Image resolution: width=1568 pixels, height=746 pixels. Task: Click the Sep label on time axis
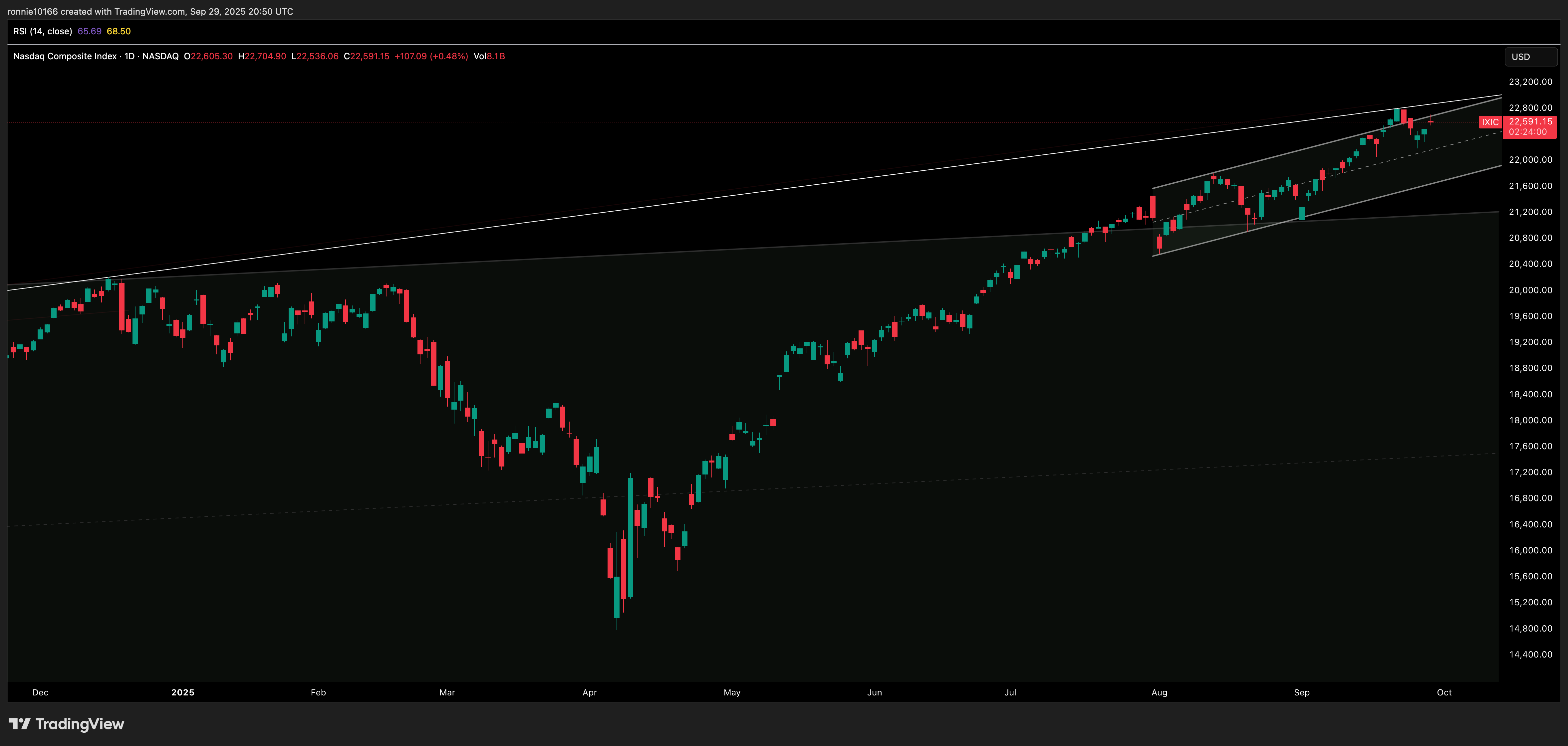pyautogui.click(x=1301, y=692)
